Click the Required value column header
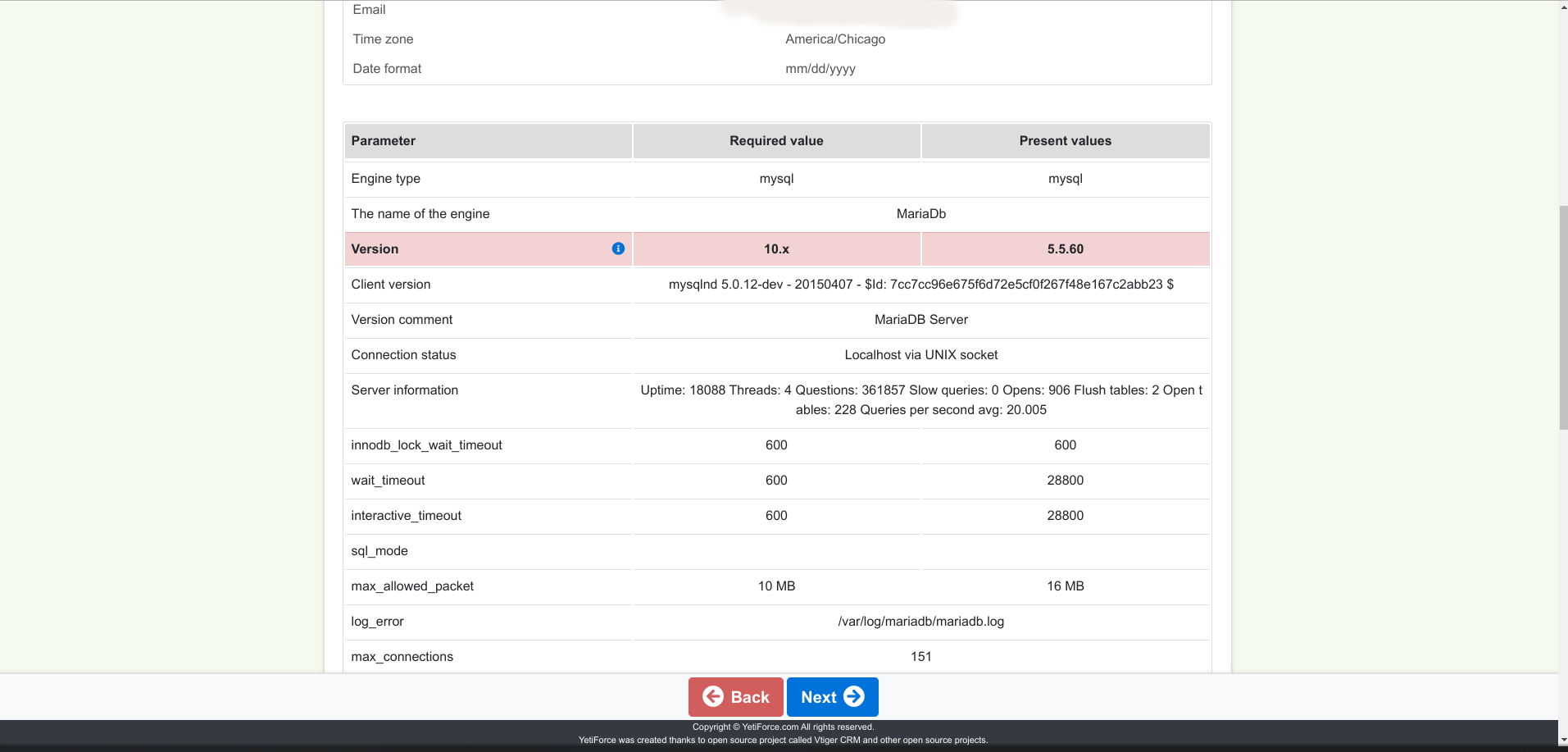The height and width of the screenshot is (752, 1568). tap(776, 141)
